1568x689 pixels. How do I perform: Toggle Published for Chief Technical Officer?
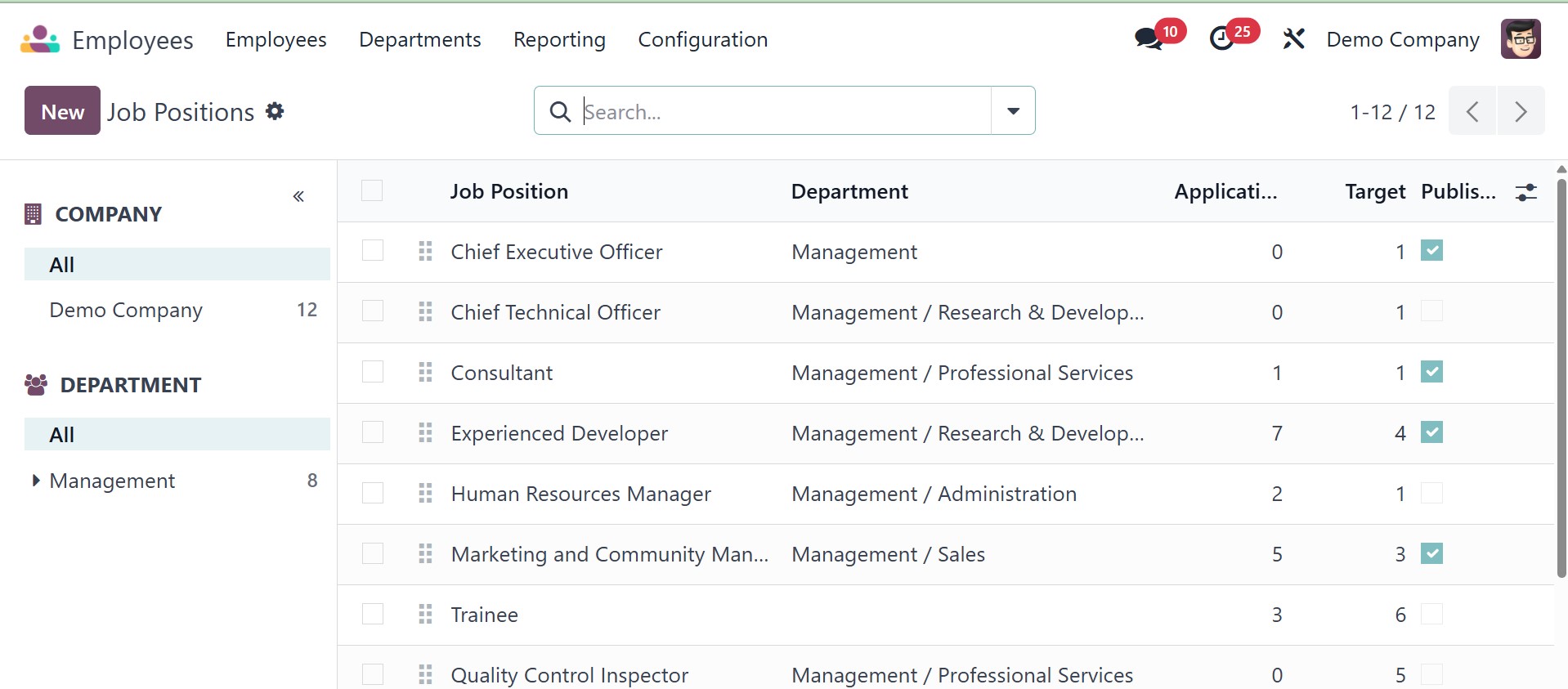pos(1431,311)
